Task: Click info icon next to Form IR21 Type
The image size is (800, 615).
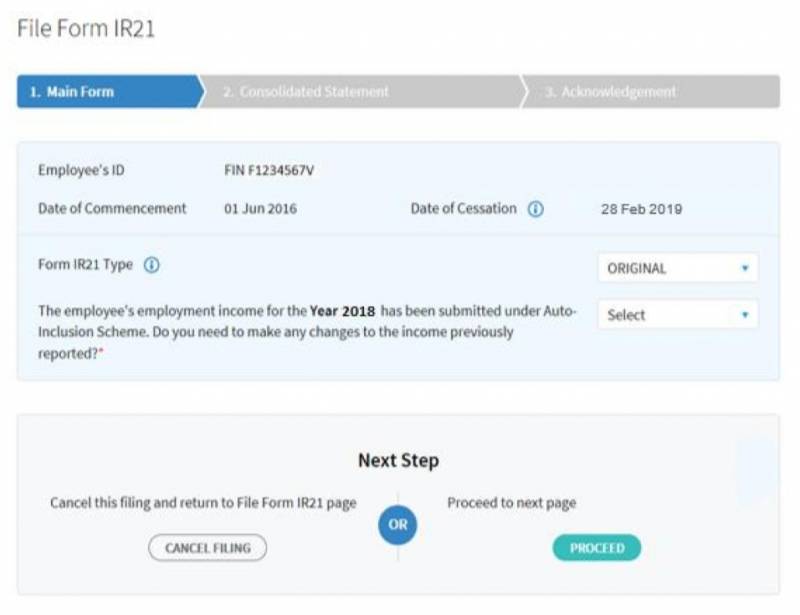Action: click(151, 266)
